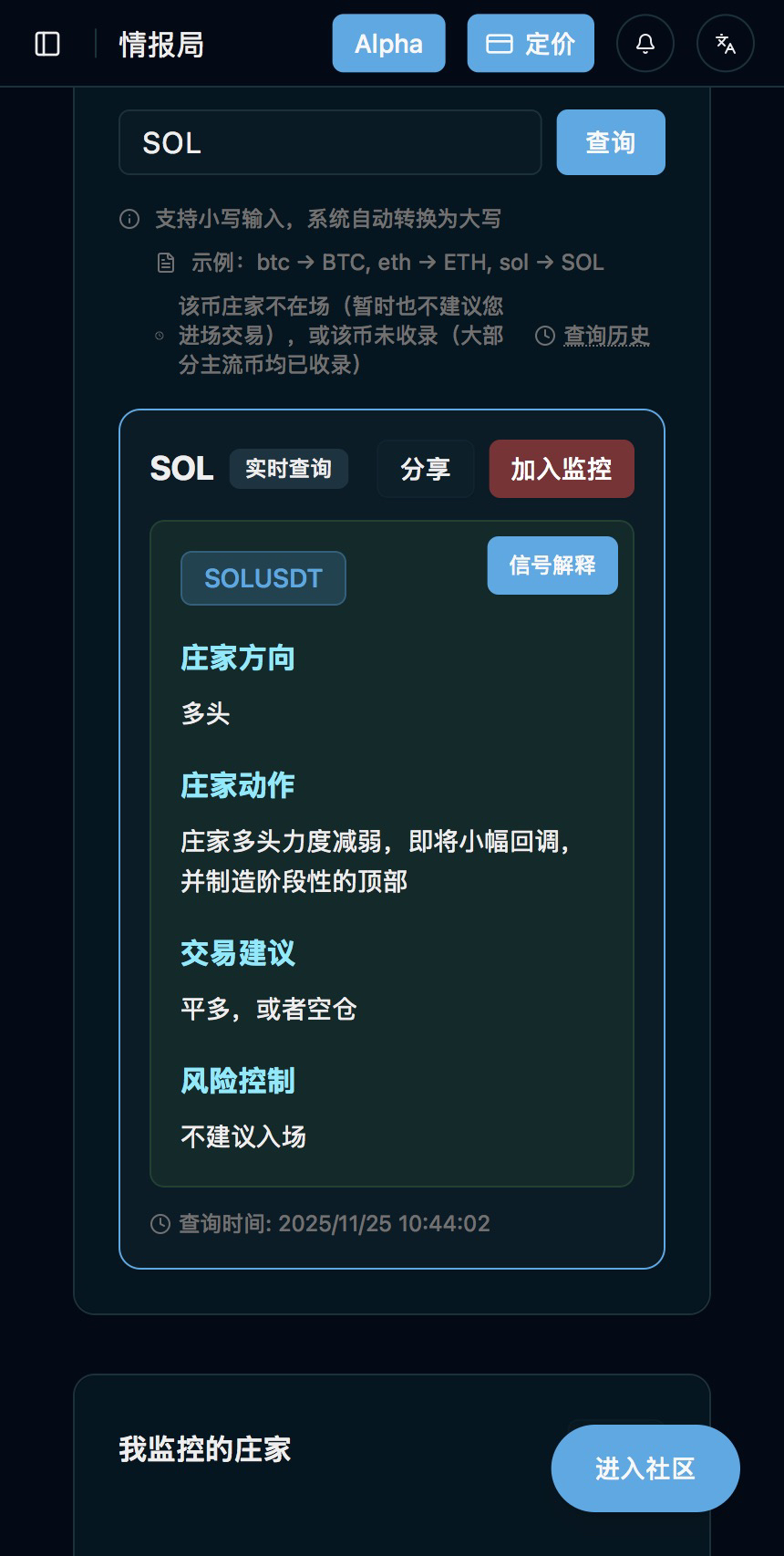
Task: Click the info icon beside the lowercase input hint
Action: (129, 219)
